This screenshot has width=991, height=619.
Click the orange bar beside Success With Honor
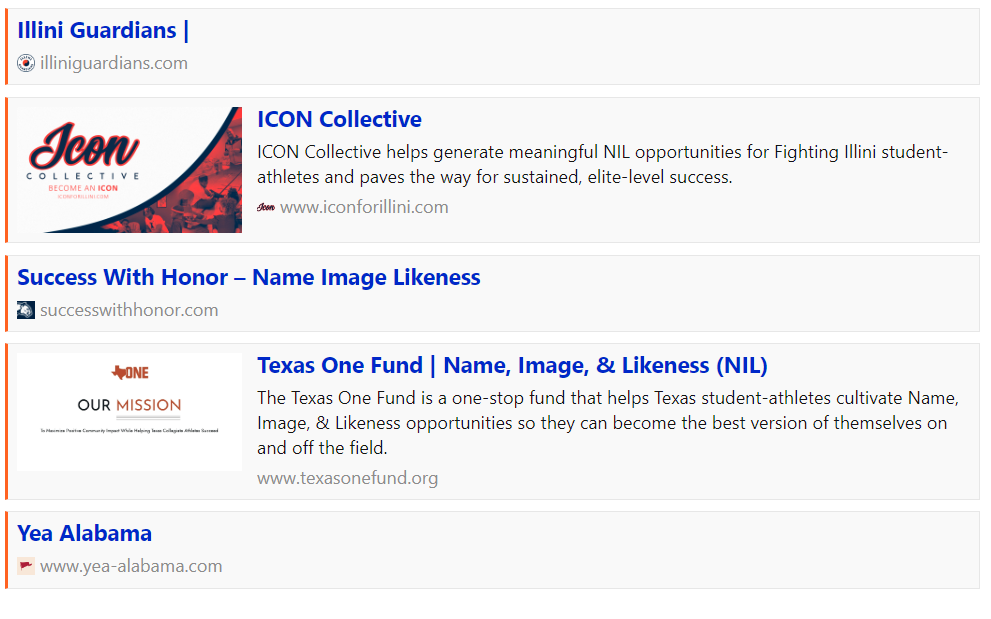(6, 293)
